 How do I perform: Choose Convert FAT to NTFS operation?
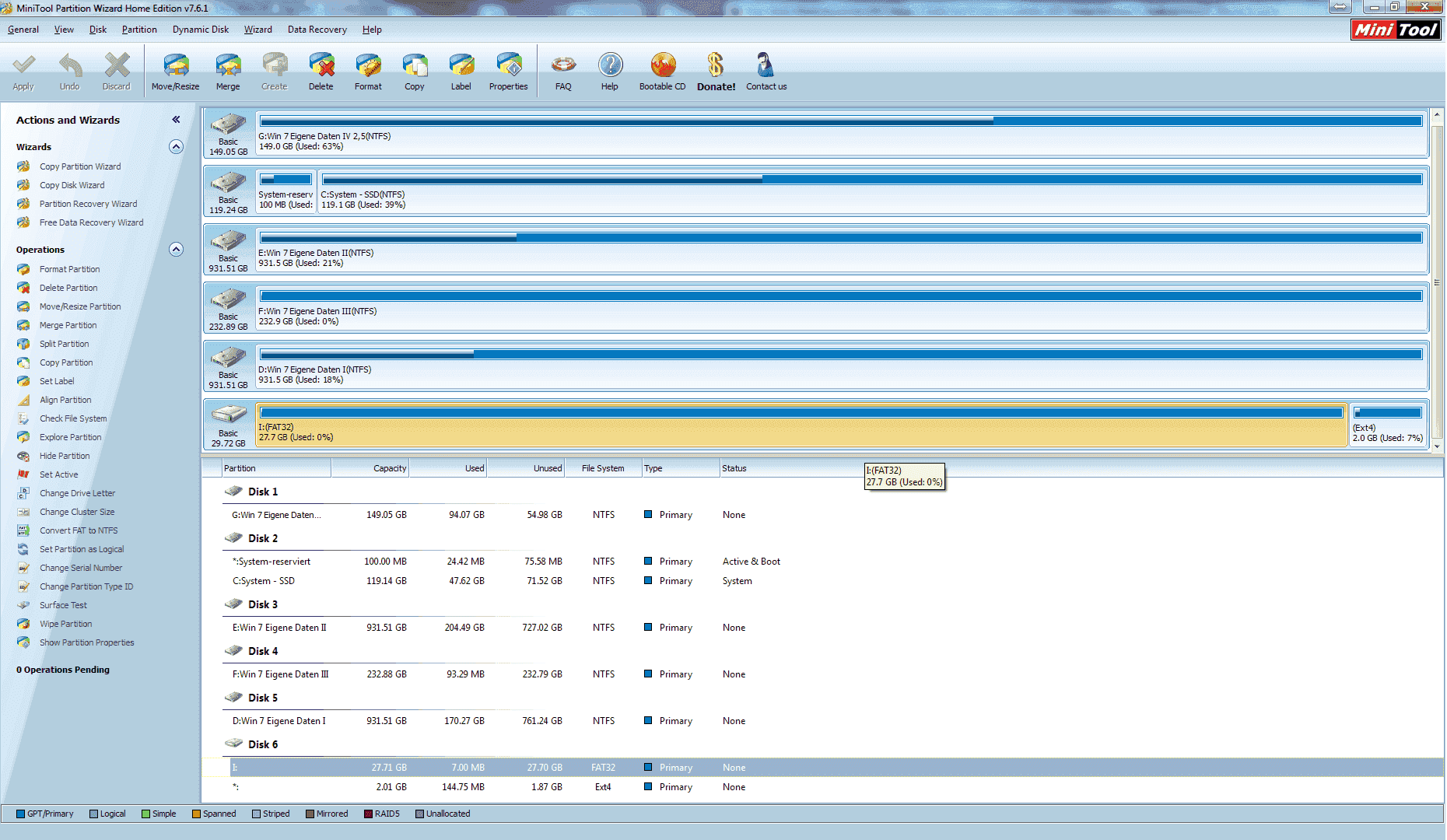(79, 530)
